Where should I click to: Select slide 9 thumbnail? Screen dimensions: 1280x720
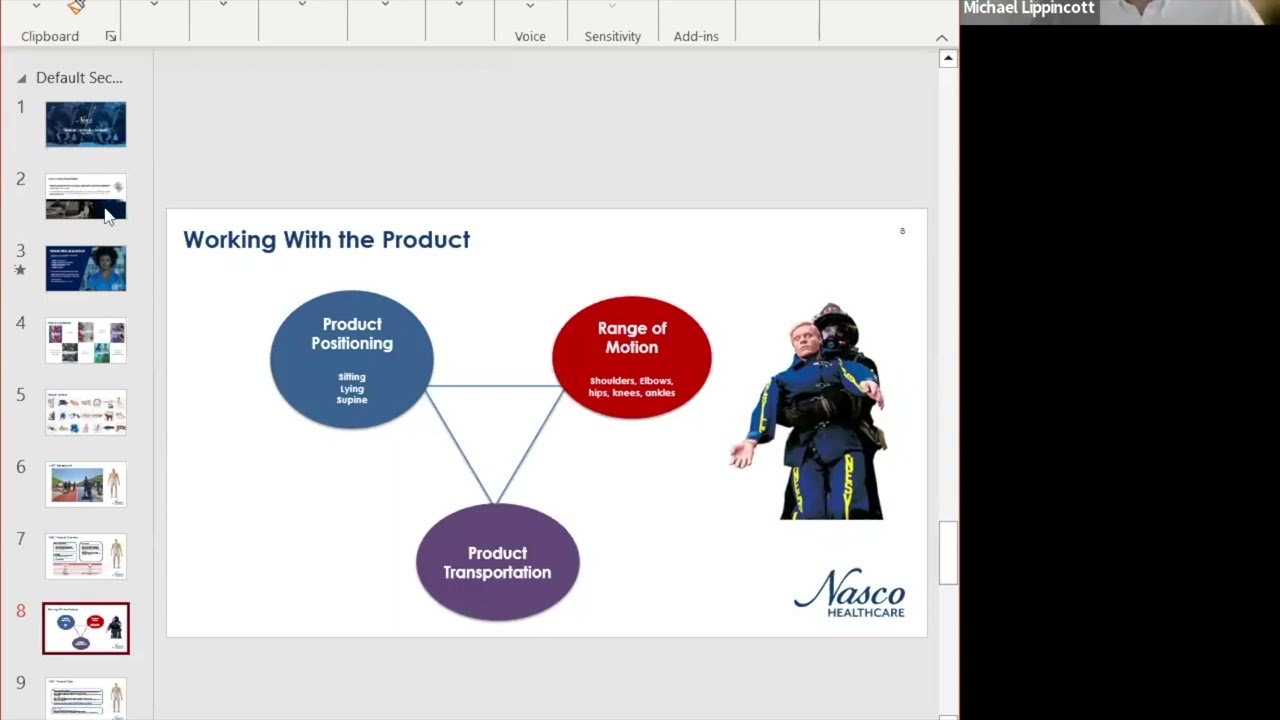(86, 698)
